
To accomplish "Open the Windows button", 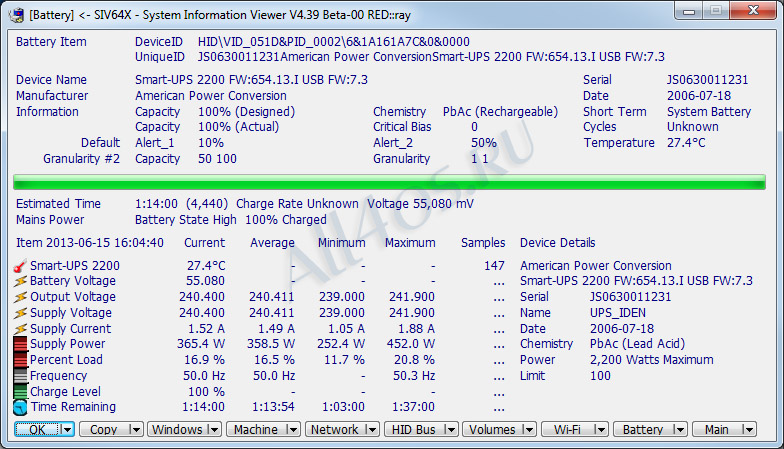I will (x=177, y=430).
